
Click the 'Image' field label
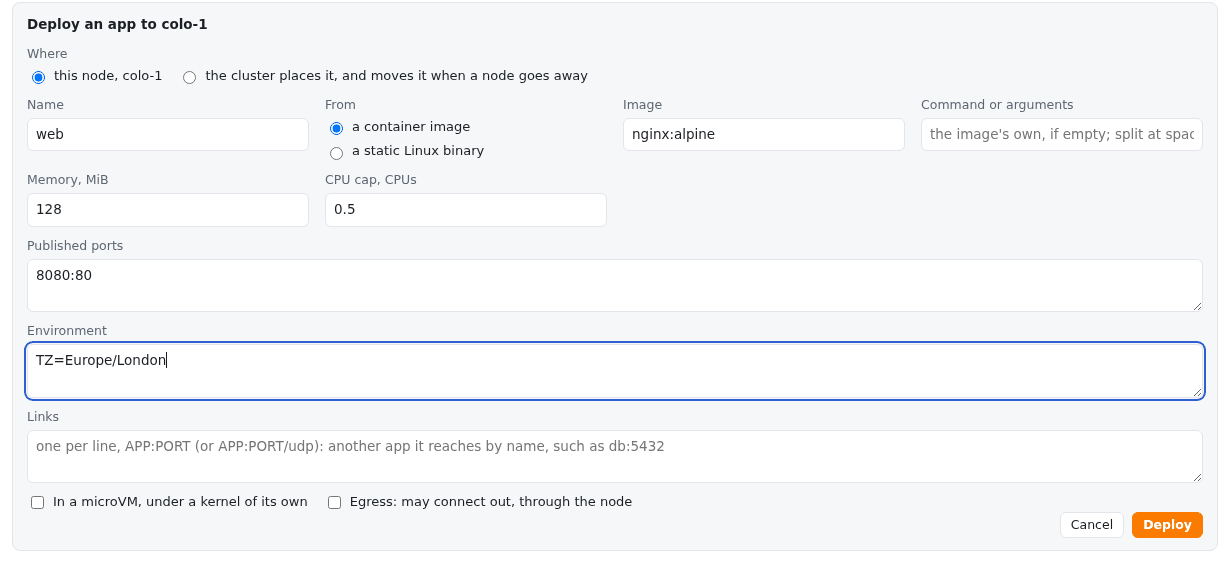[642, 105]
